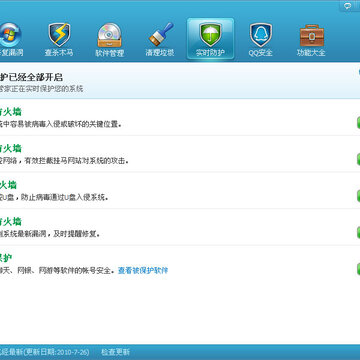Click the feedback speech bubble icon
The width and height of the screenshot is (360, 360).
tap(348, 6)
